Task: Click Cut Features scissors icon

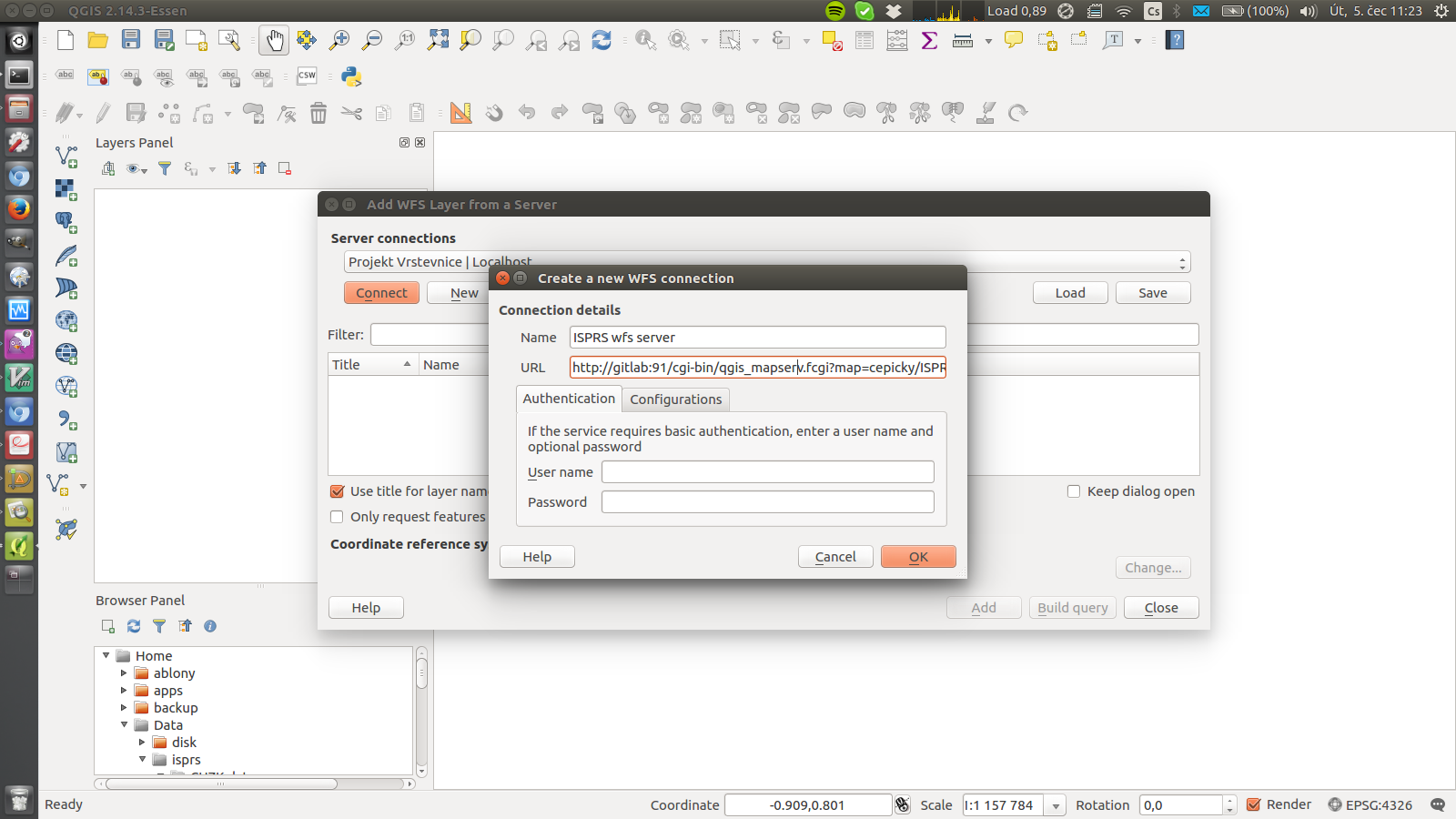Action: click(351, 113)
